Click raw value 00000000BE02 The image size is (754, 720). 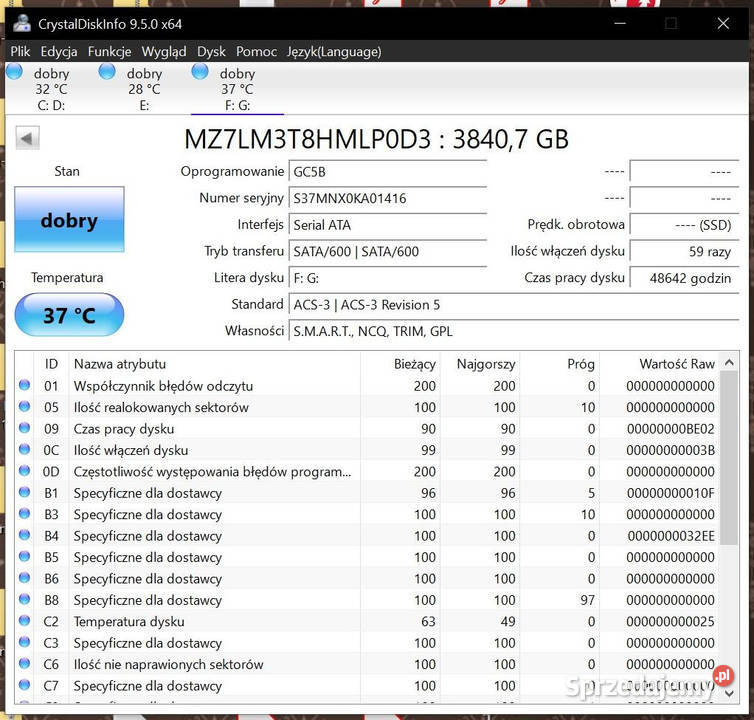pos(671,429)
